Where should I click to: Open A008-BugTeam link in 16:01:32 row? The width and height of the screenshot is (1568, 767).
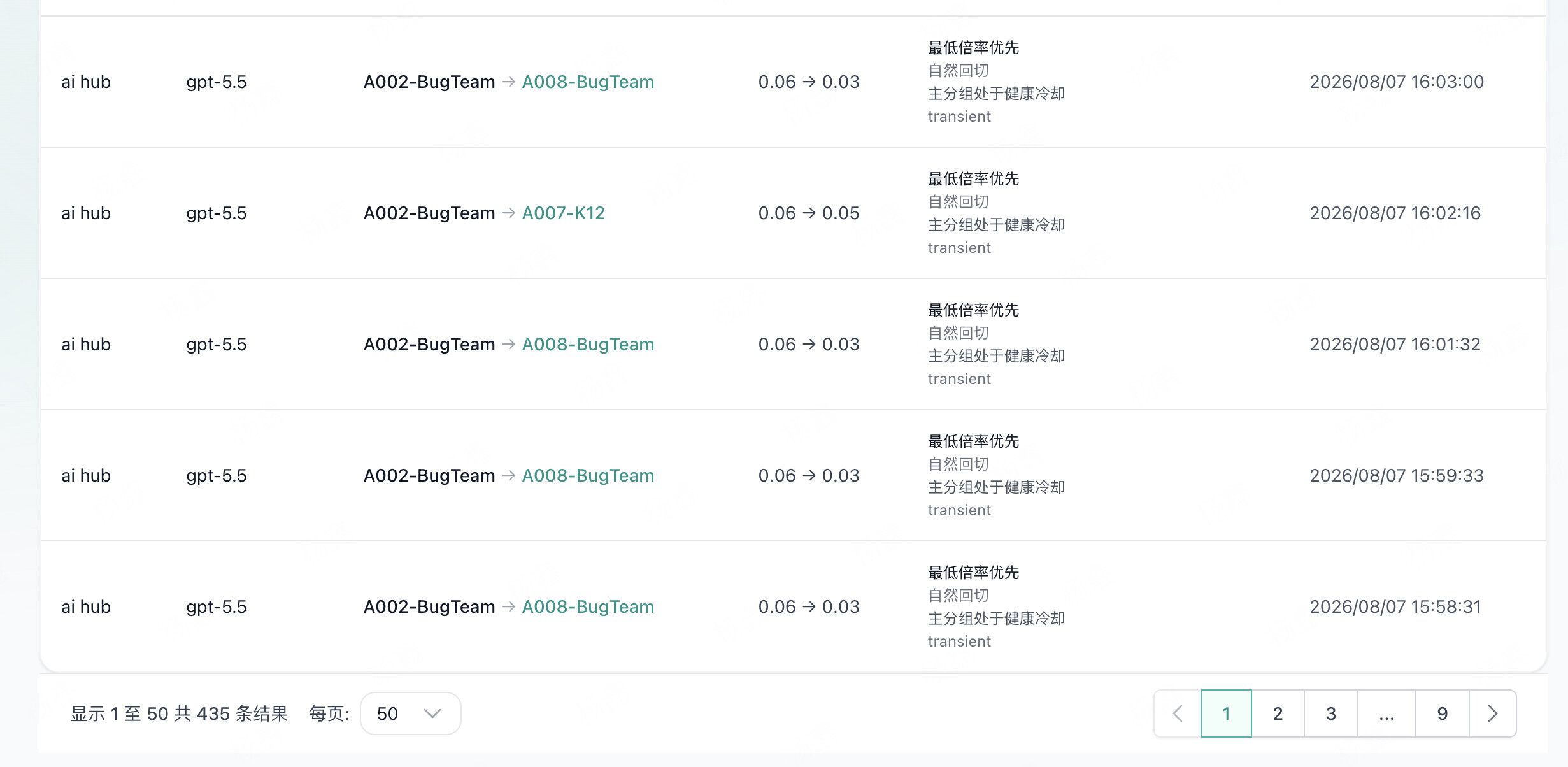[588, 344]
